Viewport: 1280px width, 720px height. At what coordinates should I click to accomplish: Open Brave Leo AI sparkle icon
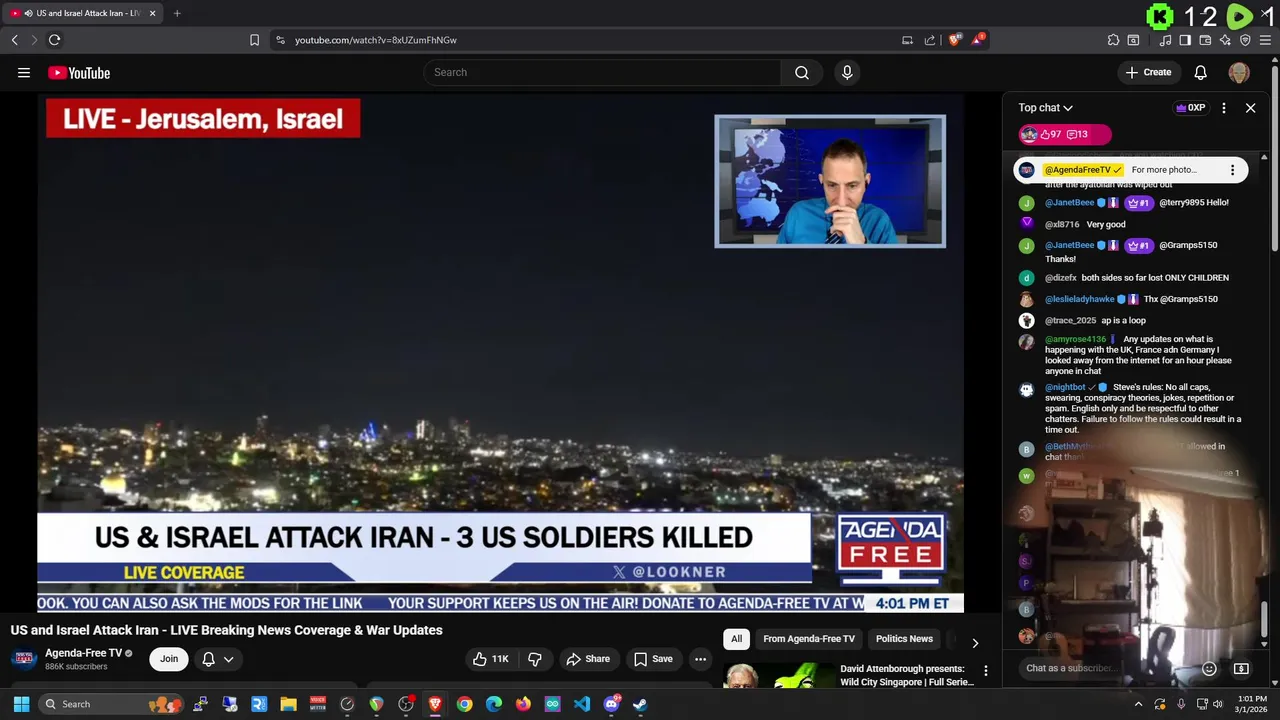pos(1225,40)
